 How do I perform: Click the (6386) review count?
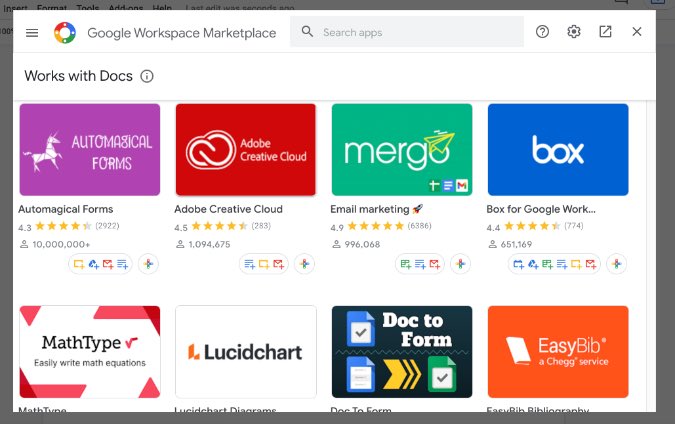point(419,226)
